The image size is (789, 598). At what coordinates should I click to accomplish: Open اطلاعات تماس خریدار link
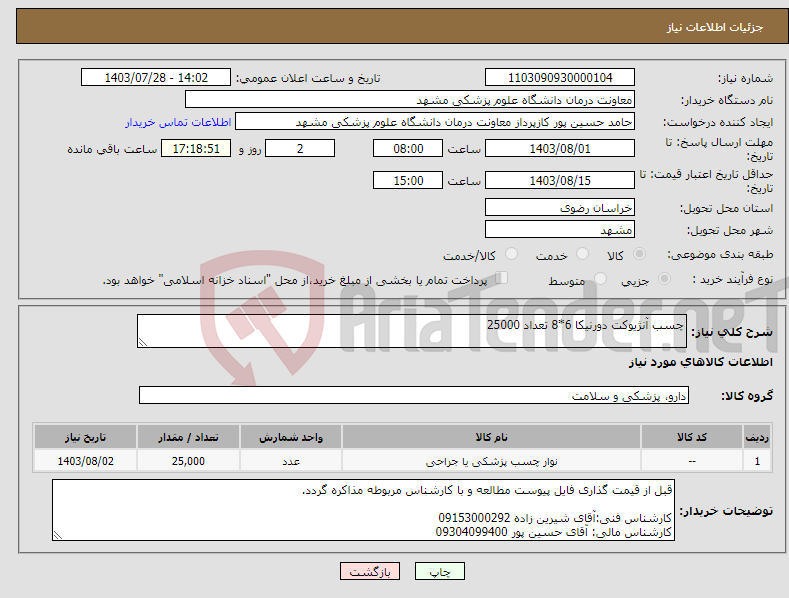[x=178, y=122]
